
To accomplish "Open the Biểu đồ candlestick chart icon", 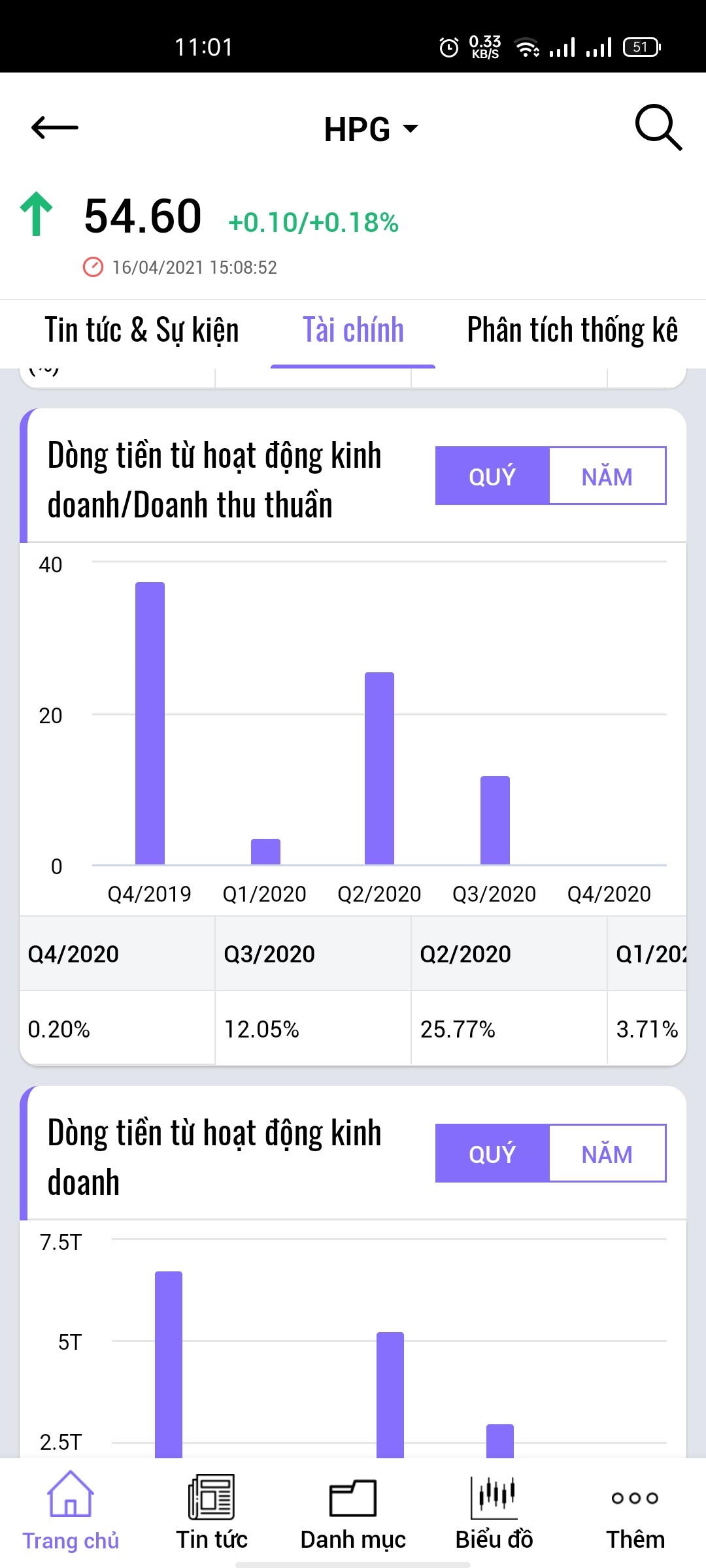I will tap(494, 1496).
